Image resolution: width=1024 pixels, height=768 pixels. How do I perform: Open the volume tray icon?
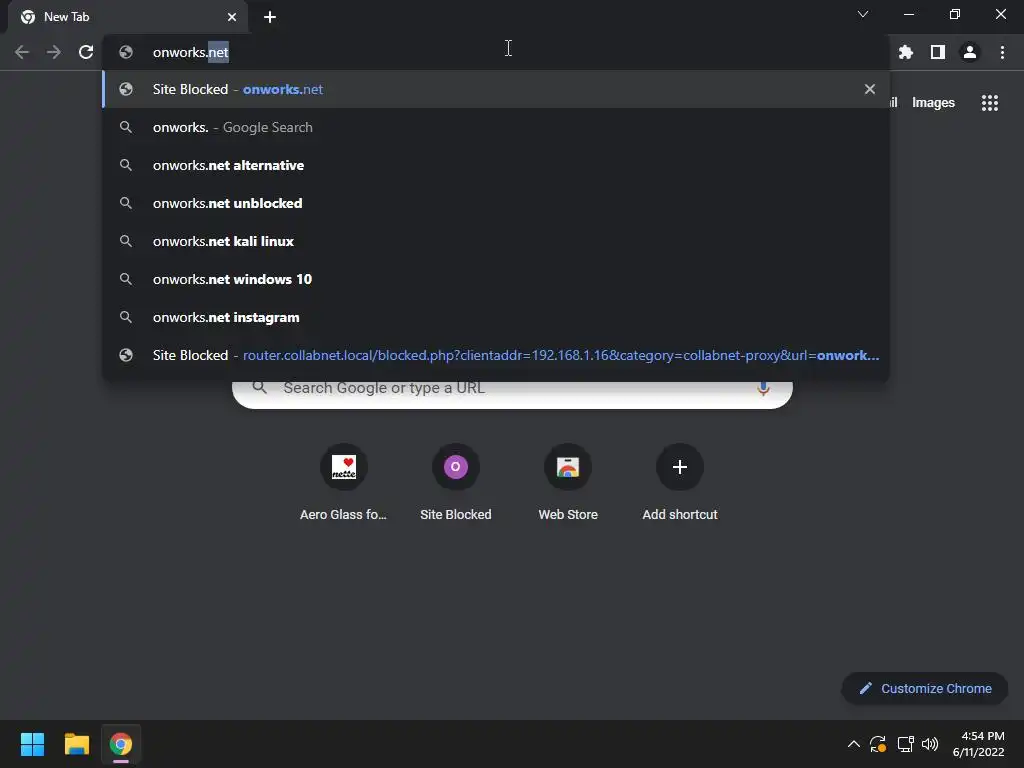pos(930,744)
